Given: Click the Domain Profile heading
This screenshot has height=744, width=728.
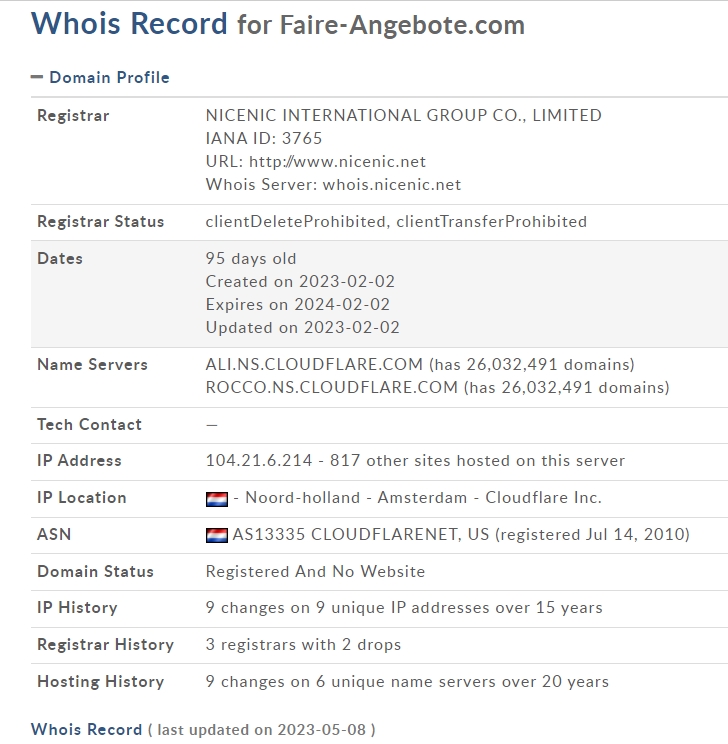Looking at the screenshot, I should (x=109, y=77).
